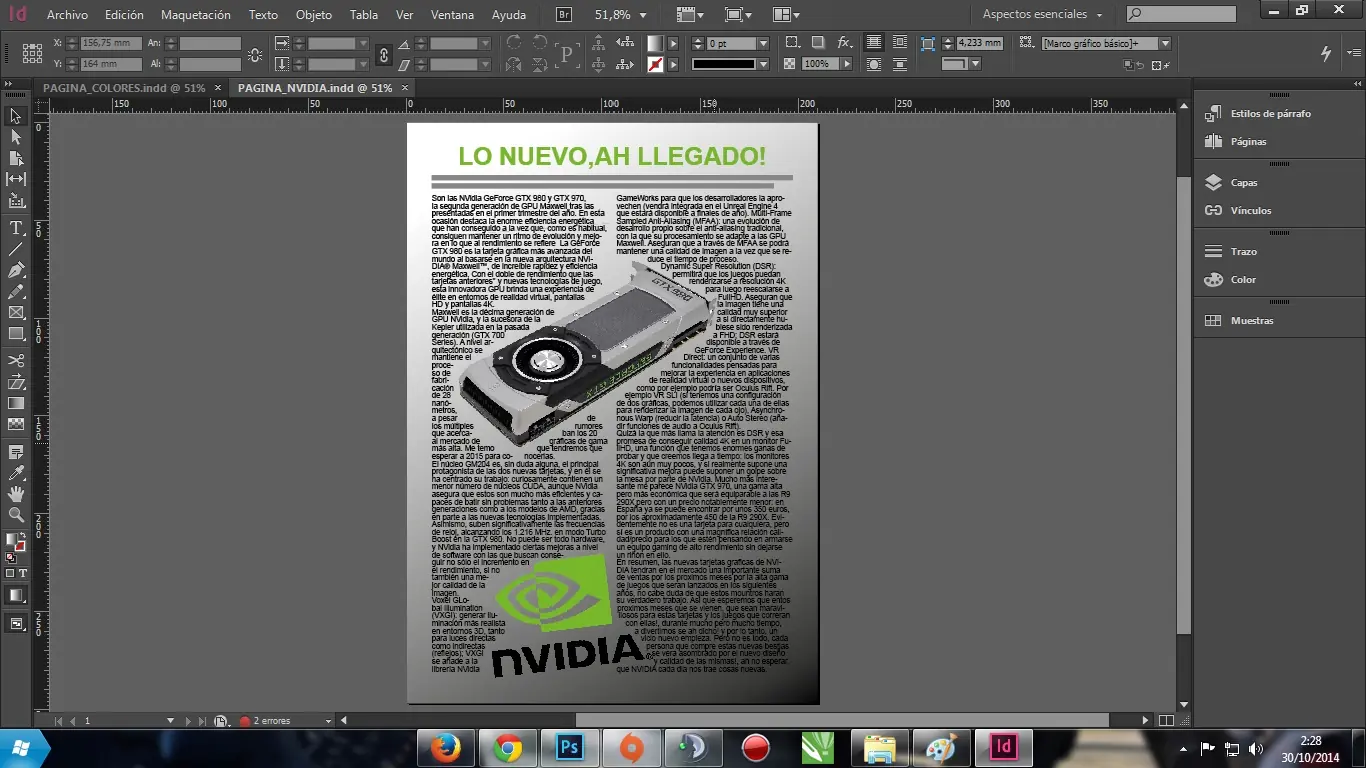
Task: Toggle constrain proportions for scaling chain
Action: pyautogui.click(x=384, y=54)
